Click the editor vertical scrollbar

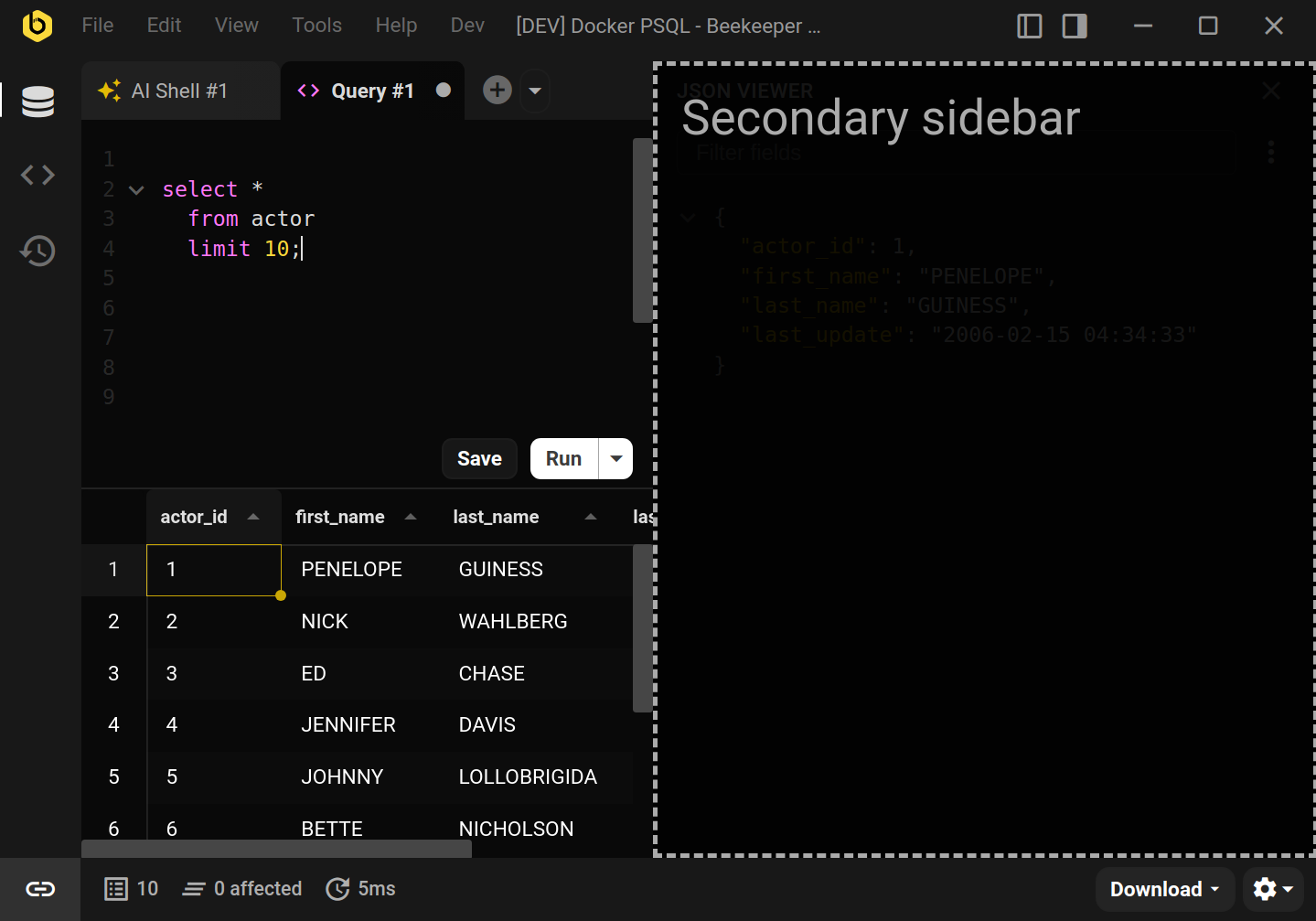pos(642,230)
